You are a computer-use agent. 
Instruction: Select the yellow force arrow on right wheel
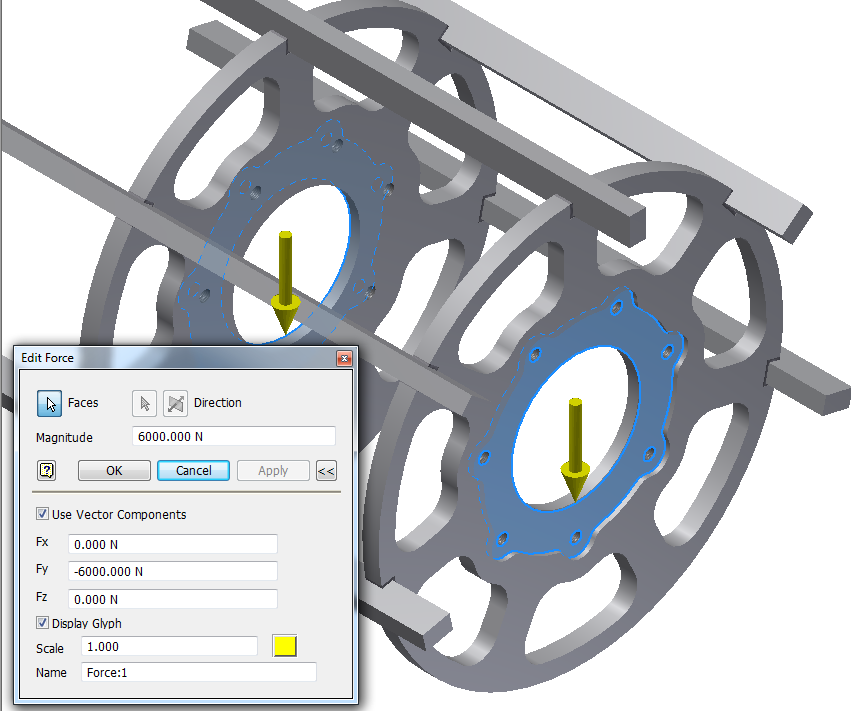pyautogui.click(x=574, y=448)
